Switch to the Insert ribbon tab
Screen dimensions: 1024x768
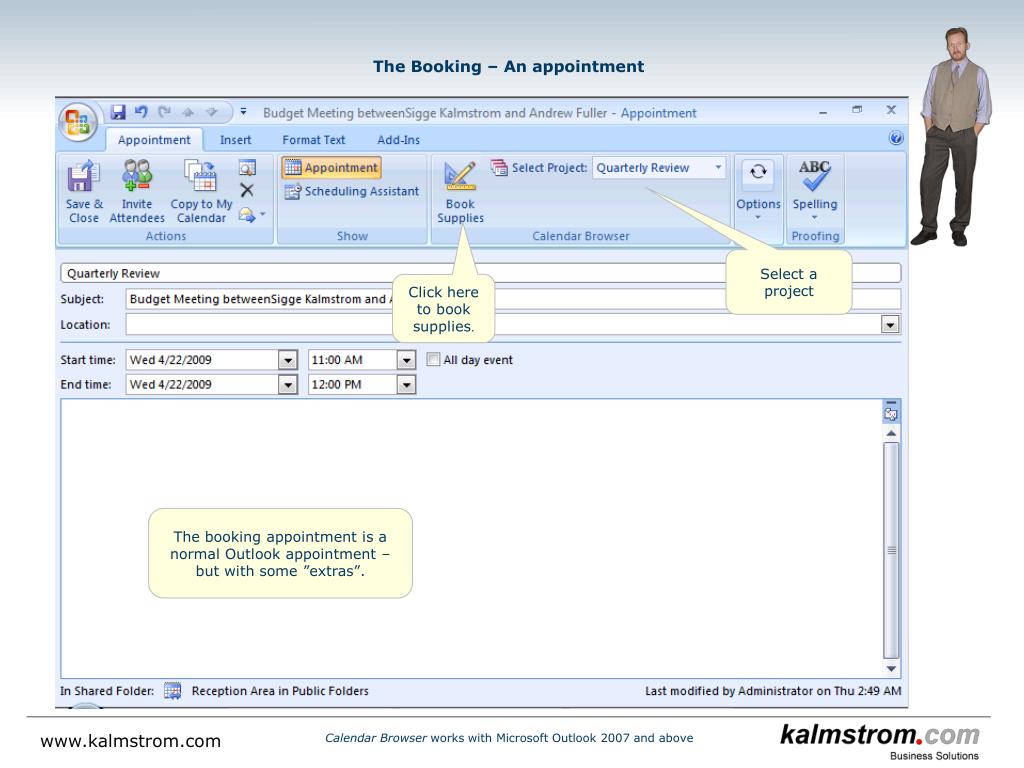coord(235,140)
